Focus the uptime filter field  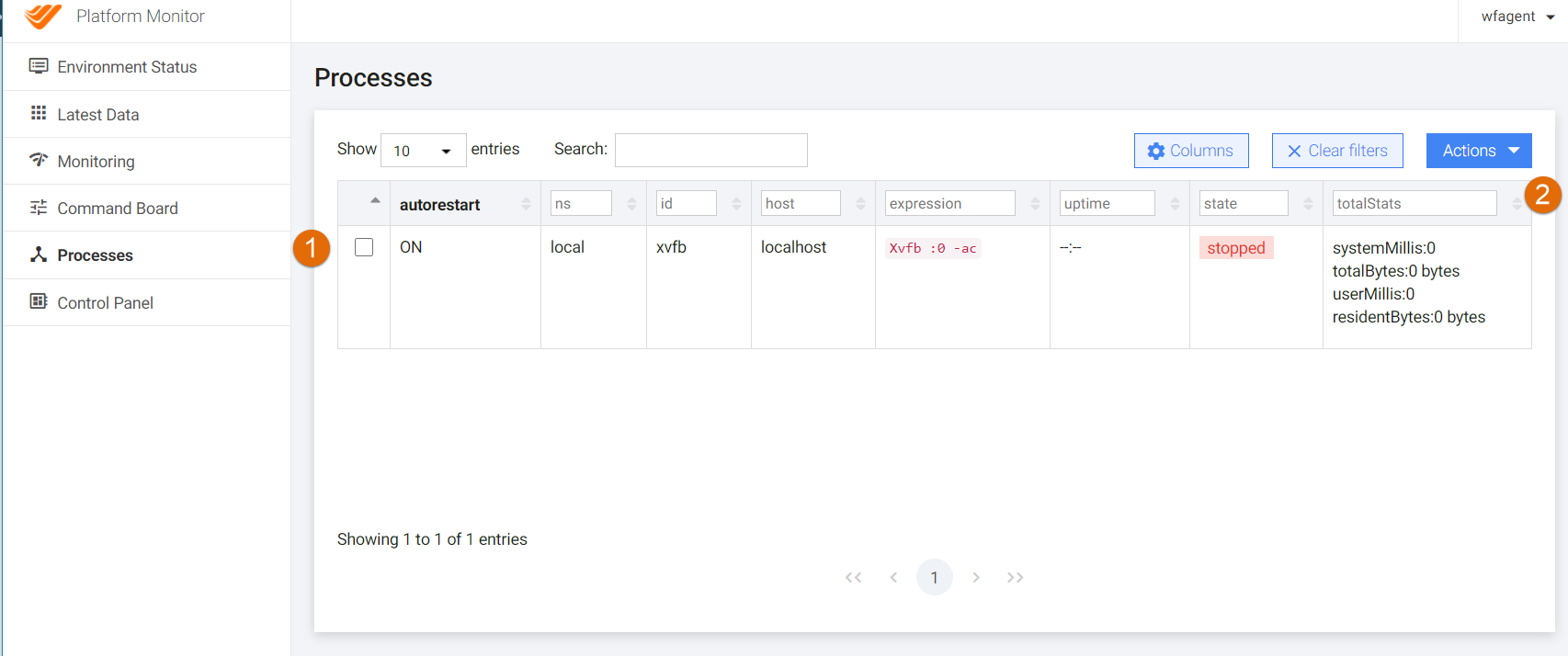click(x=1108, y=203)
